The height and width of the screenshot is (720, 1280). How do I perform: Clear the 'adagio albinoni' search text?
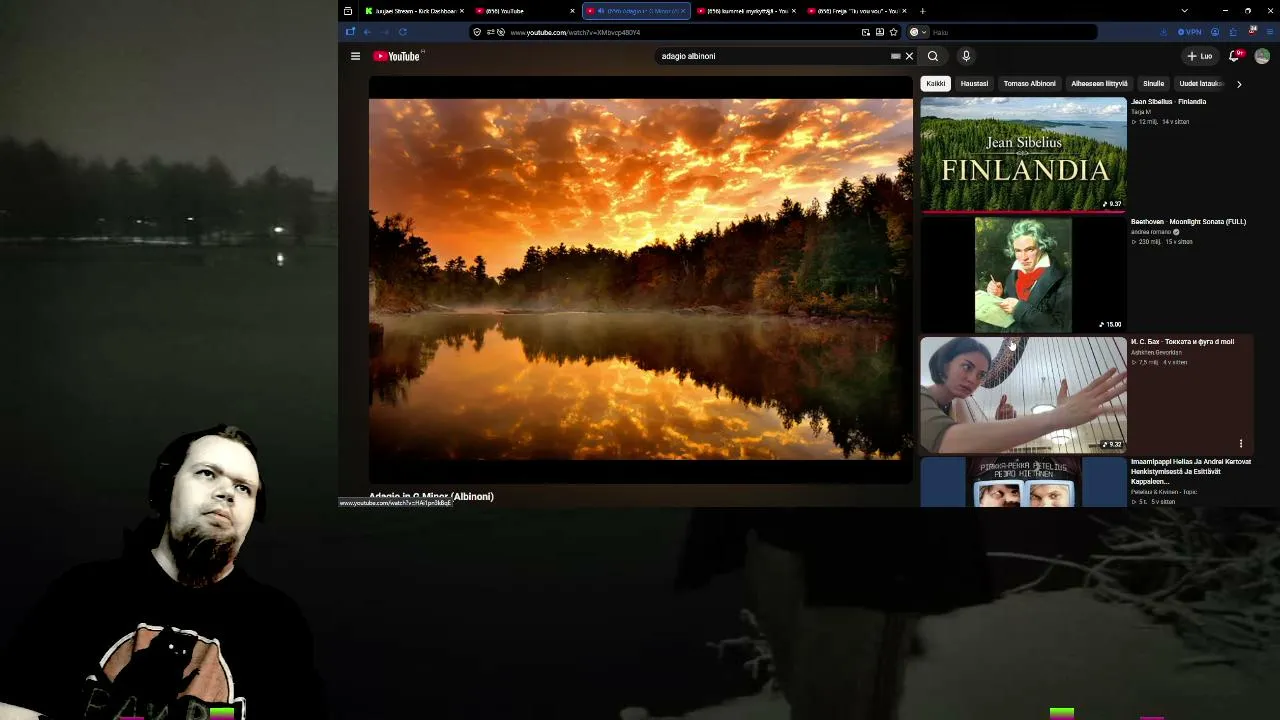(x=909, y=56)
